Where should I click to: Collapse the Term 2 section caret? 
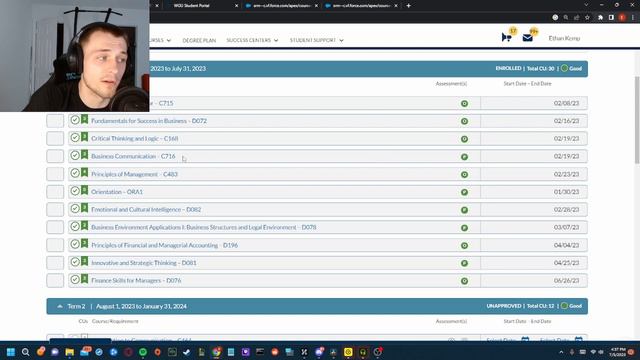point(60,306)
